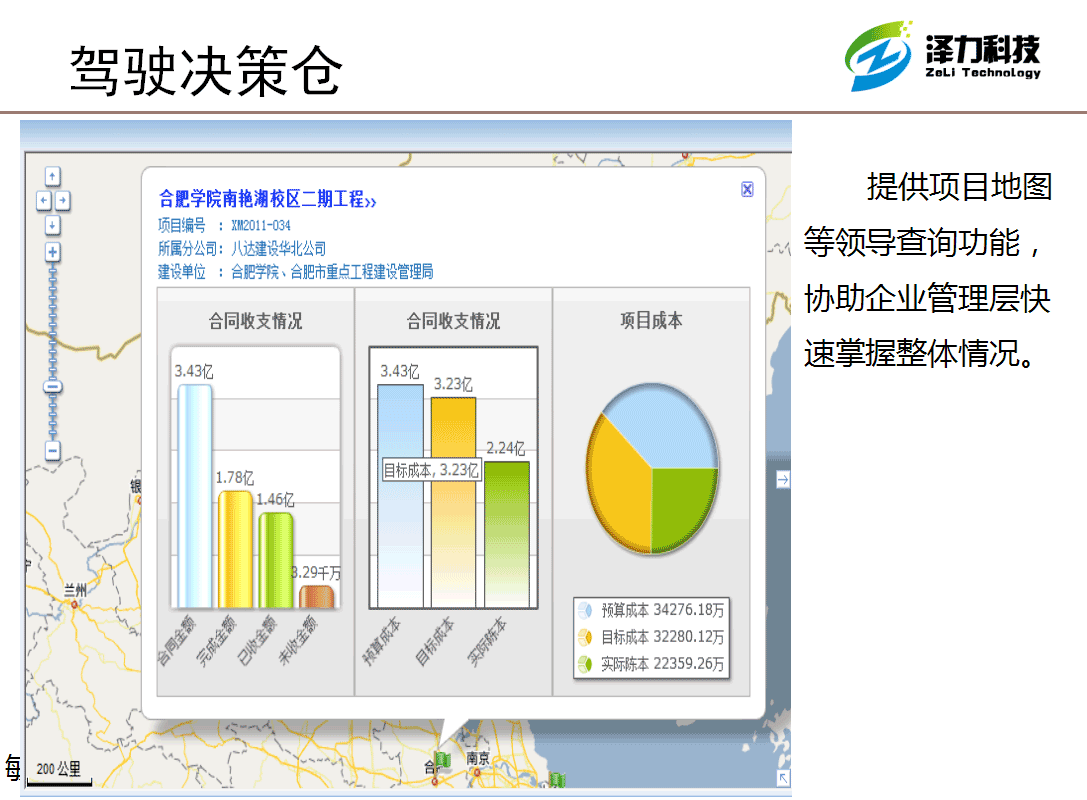This screenshot has width=1087, height=800.
Task: Click the 泽力科技 company logo
Action: [x=943, y=57]
